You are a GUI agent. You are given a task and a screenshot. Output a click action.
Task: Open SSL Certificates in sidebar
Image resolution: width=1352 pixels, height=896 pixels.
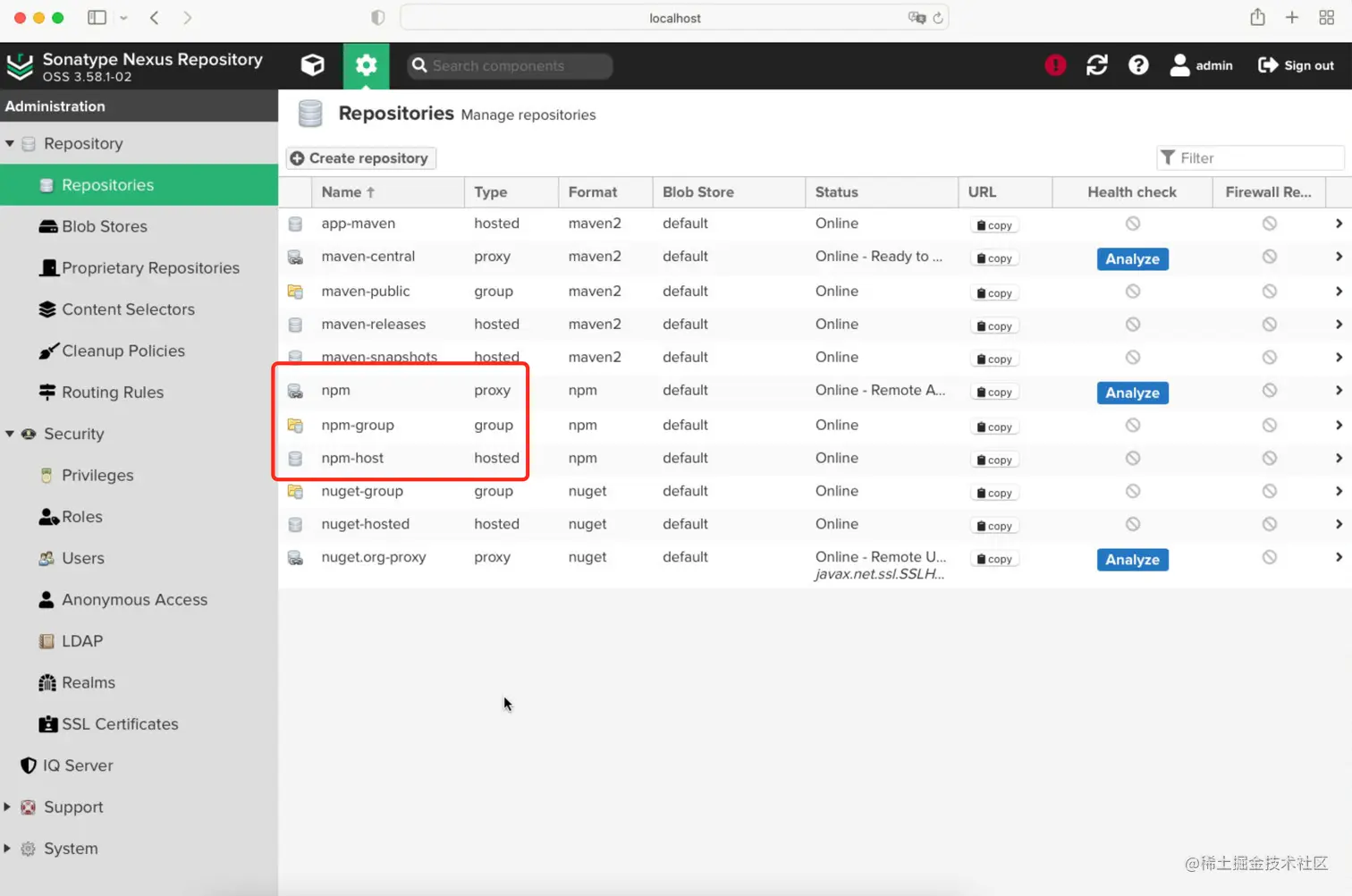[x=139, y=724]
